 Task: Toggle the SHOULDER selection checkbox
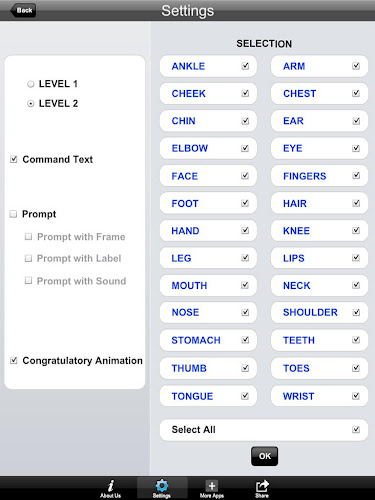tap(356, 312)
